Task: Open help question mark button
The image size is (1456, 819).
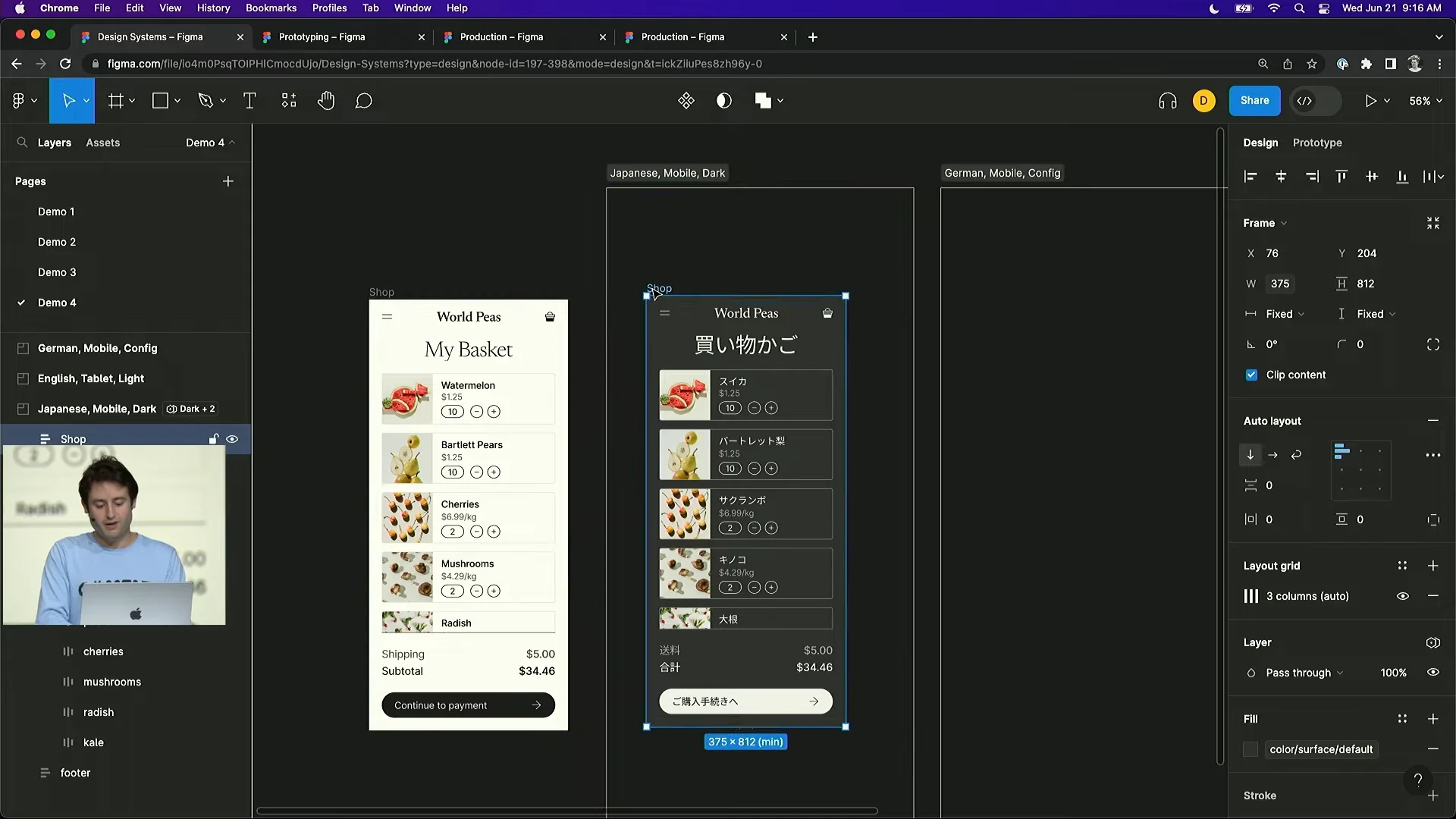Action: click(1417, 780)
